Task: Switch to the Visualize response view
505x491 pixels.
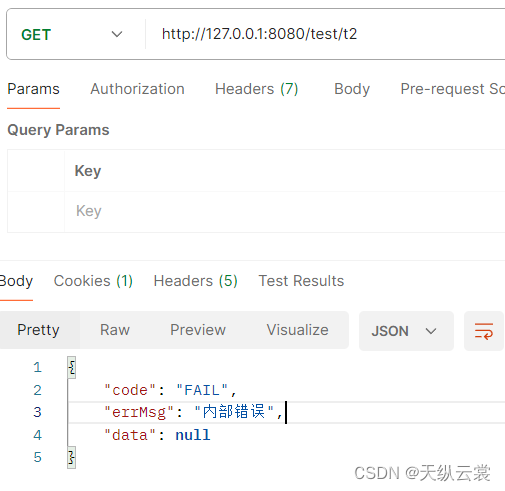Action: coord(298,330)
